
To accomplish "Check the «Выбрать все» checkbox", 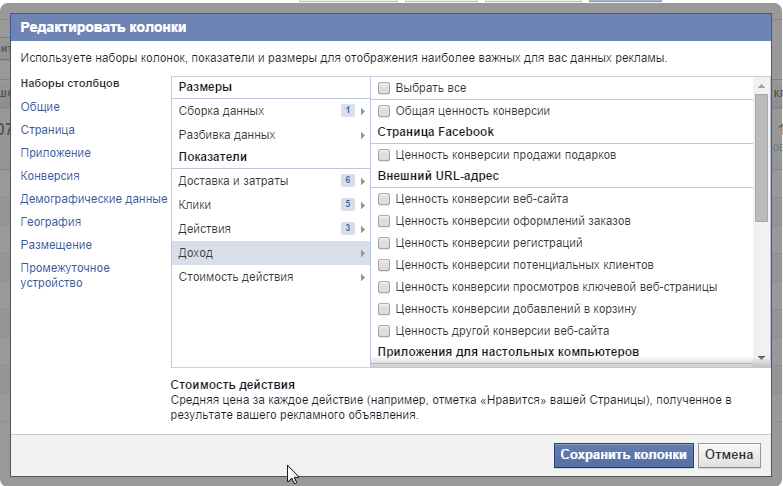I will (x=384, y=88).
